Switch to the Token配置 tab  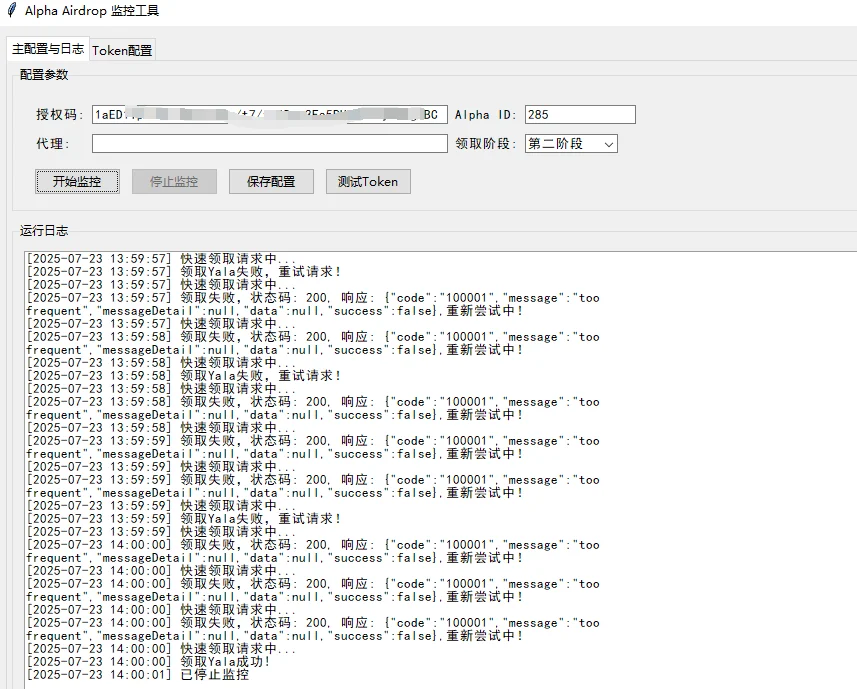122,48
